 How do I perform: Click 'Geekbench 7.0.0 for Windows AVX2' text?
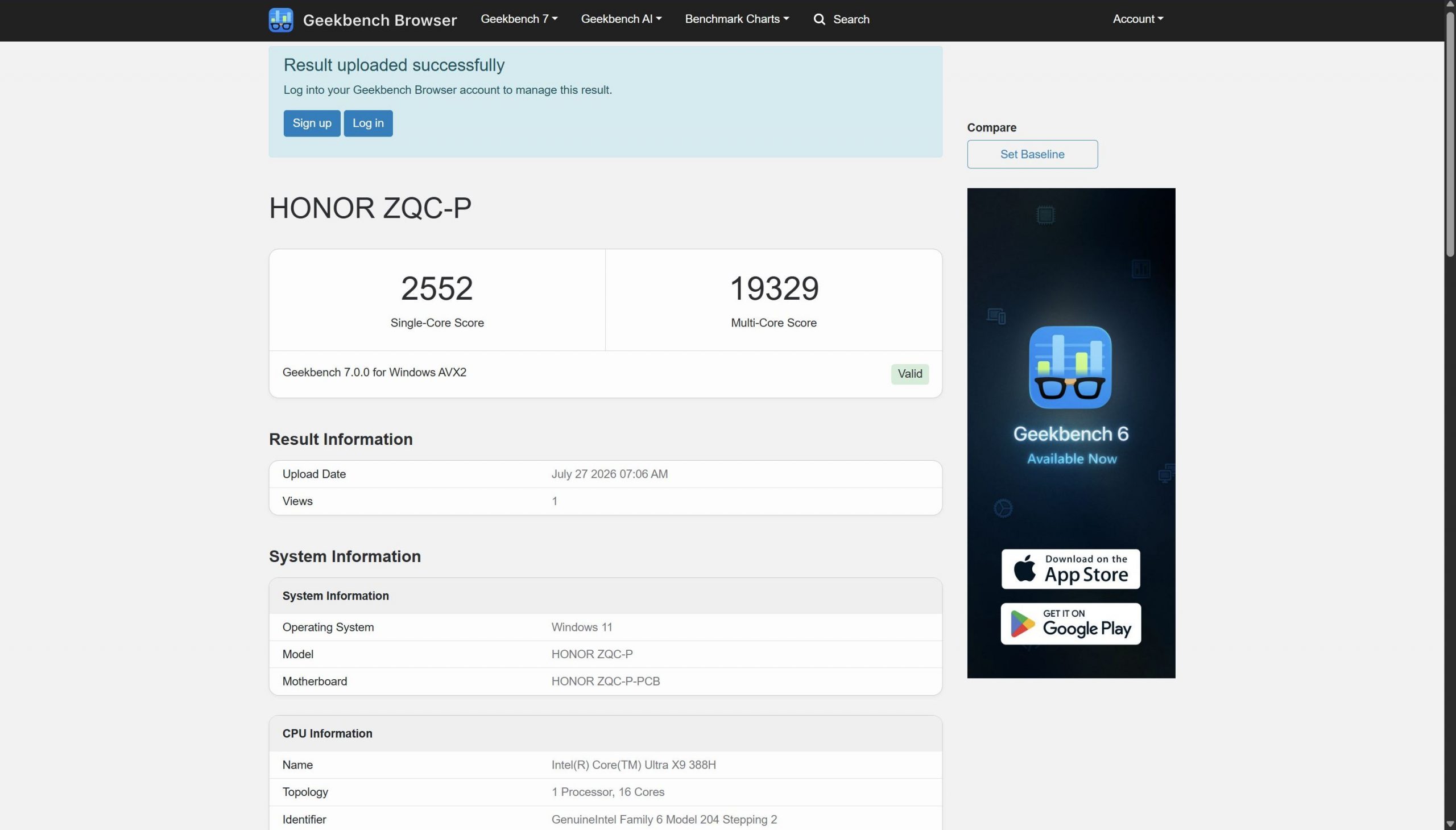pos(374,372)
